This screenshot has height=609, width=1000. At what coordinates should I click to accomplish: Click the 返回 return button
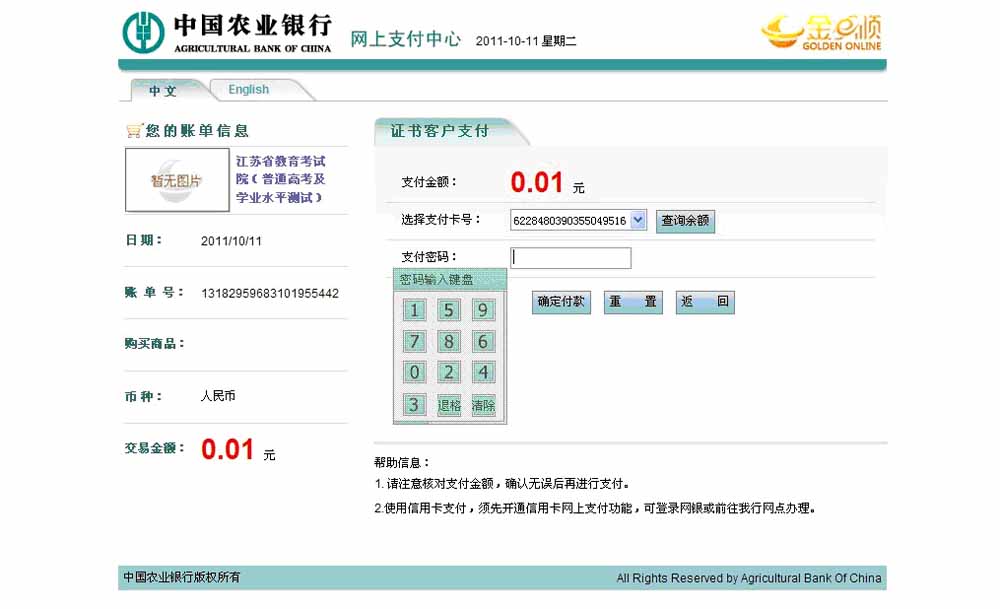705,302
